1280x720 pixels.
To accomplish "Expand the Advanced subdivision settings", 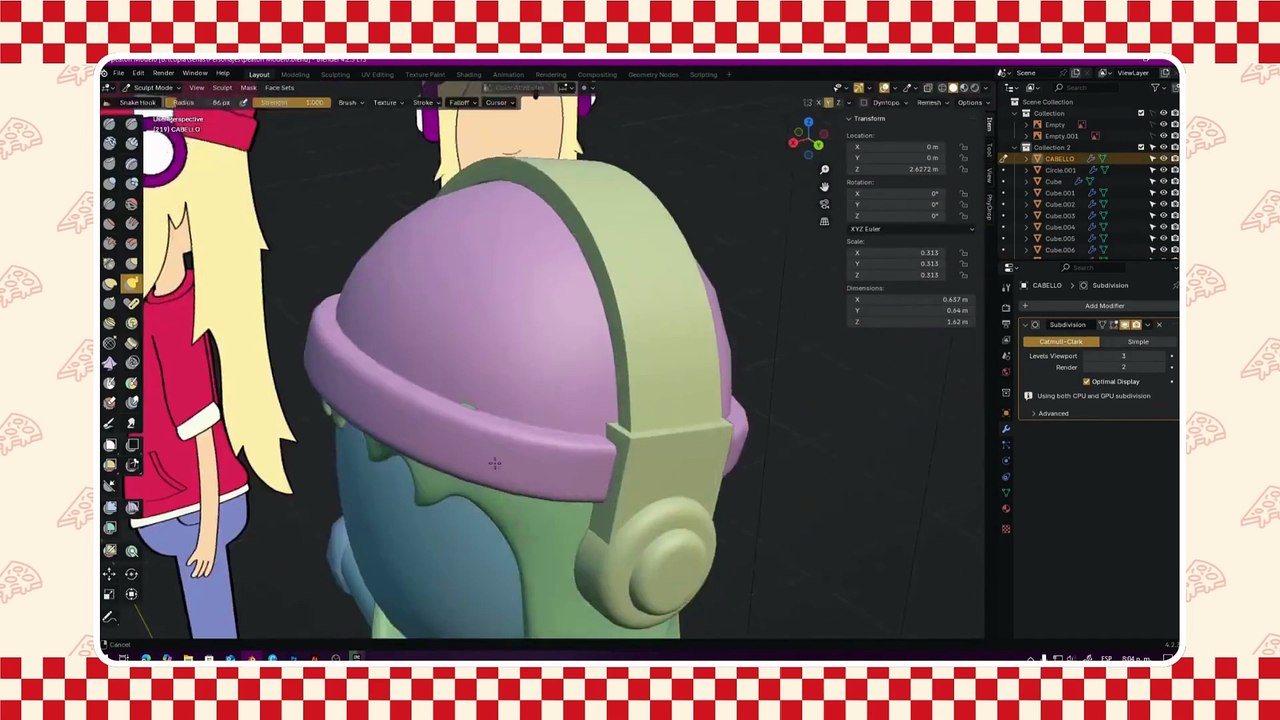I will (x=1052, y=414).
